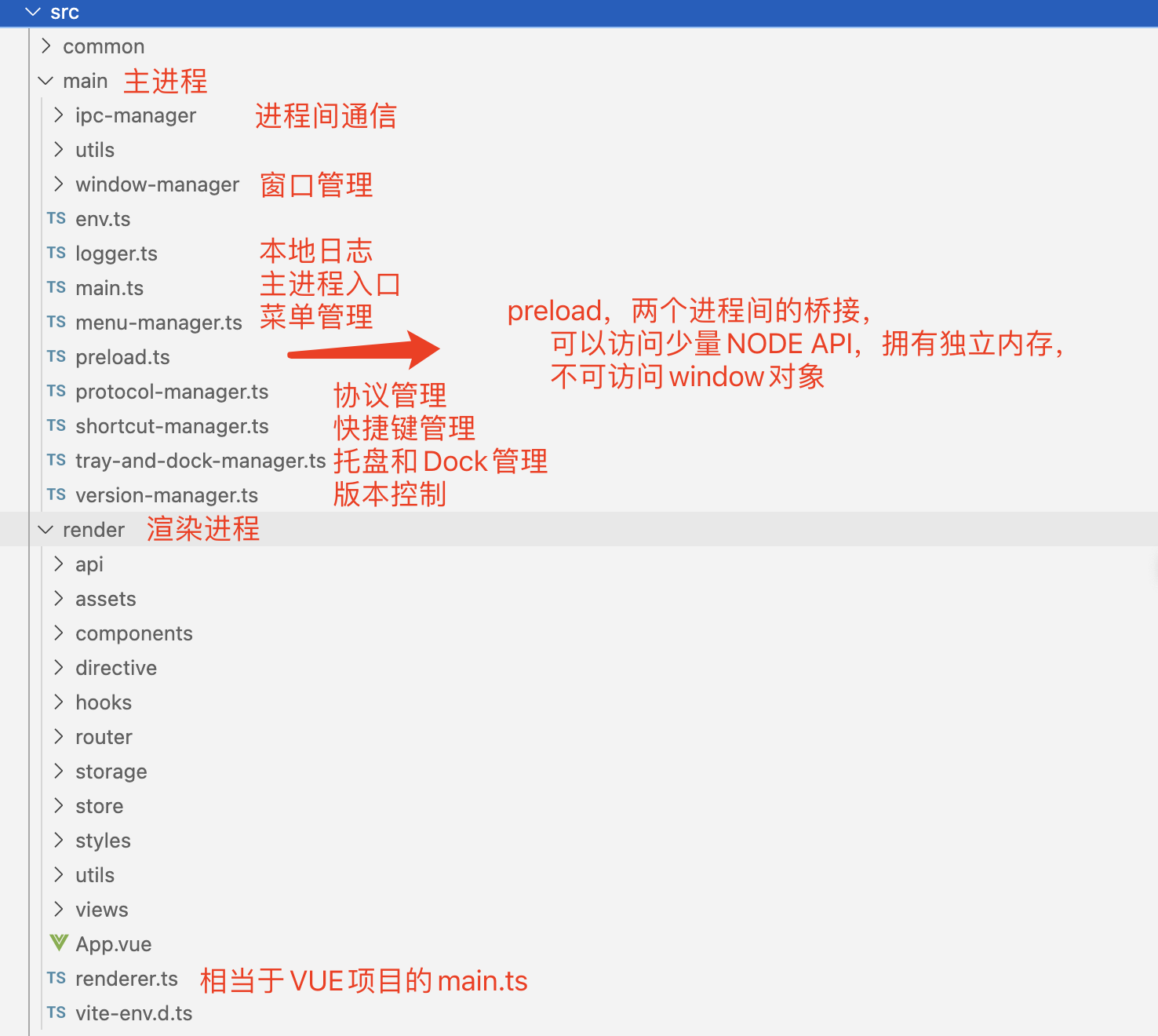Expand the api folder chevron
This screenshot has height=1036, width=1158.
(59, 564)
